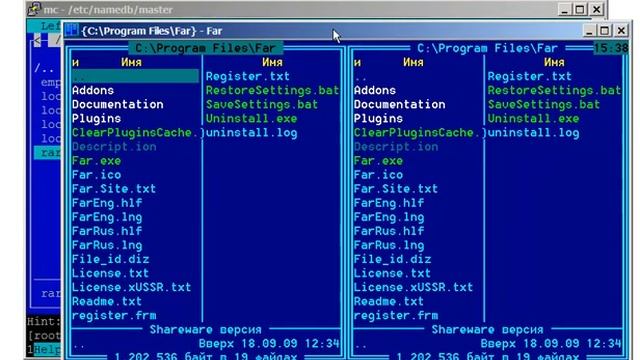This screenshot has width=640, height=360.
Task: Open Addons folder in right panel
Action: click(375, 90)
